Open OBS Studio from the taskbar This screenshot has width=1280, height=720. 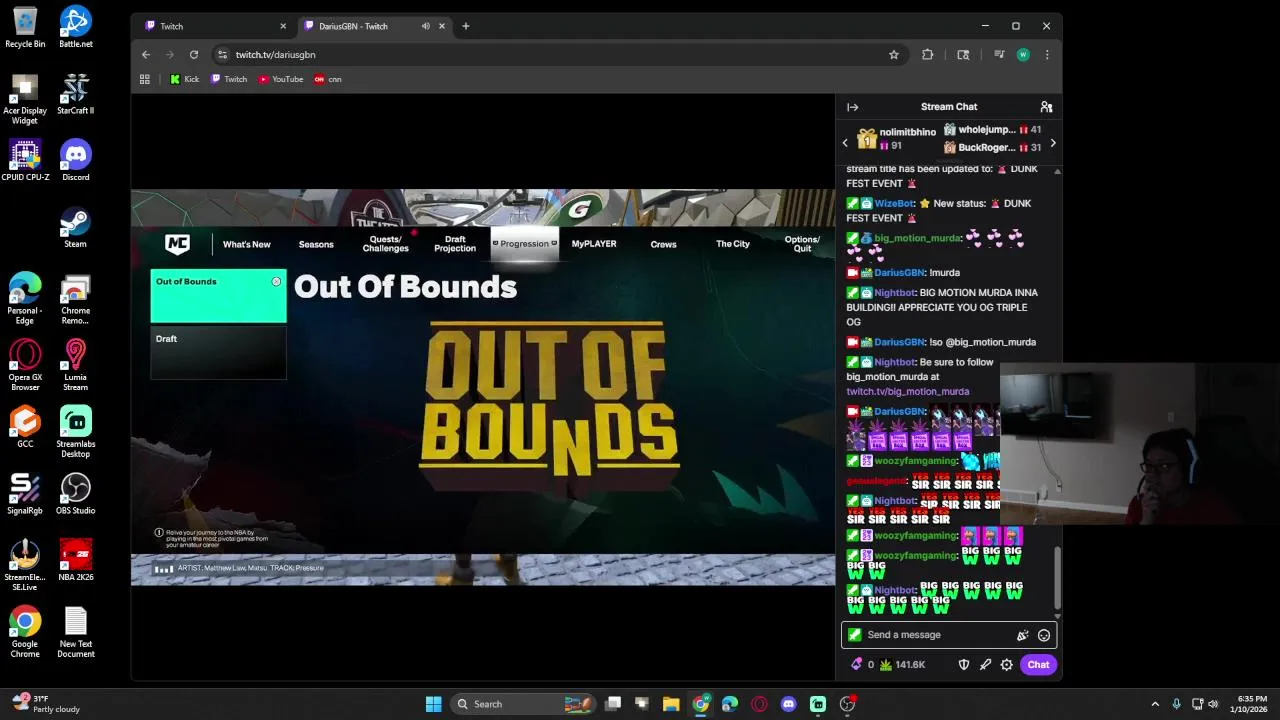click(x=848, y=704)
